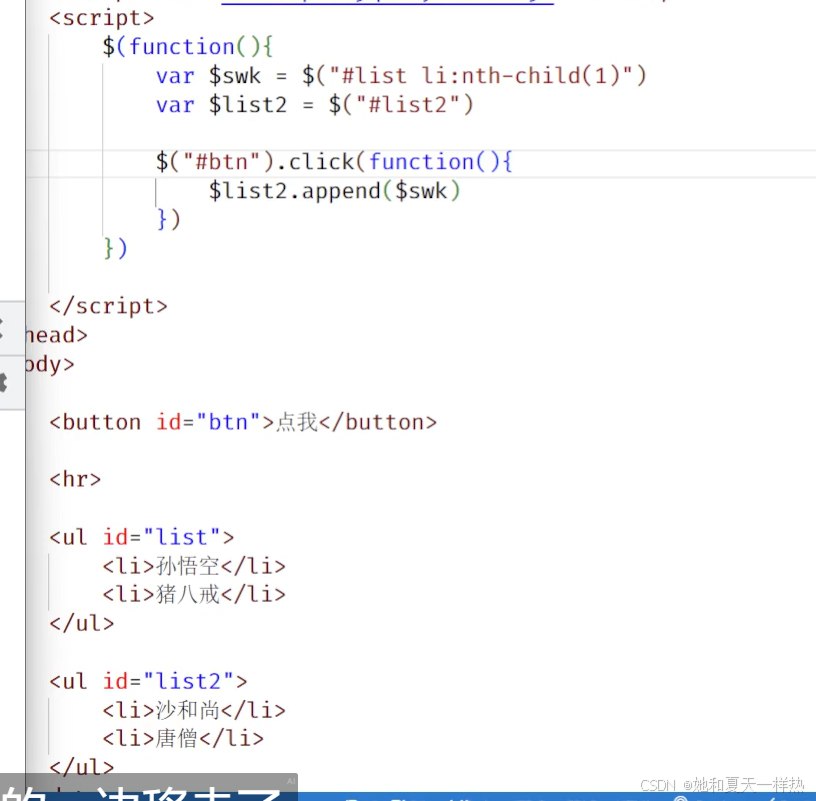Click the <ul id="list2"> line
The height and width of the screenshot is (801, 816).
(148, 682)
